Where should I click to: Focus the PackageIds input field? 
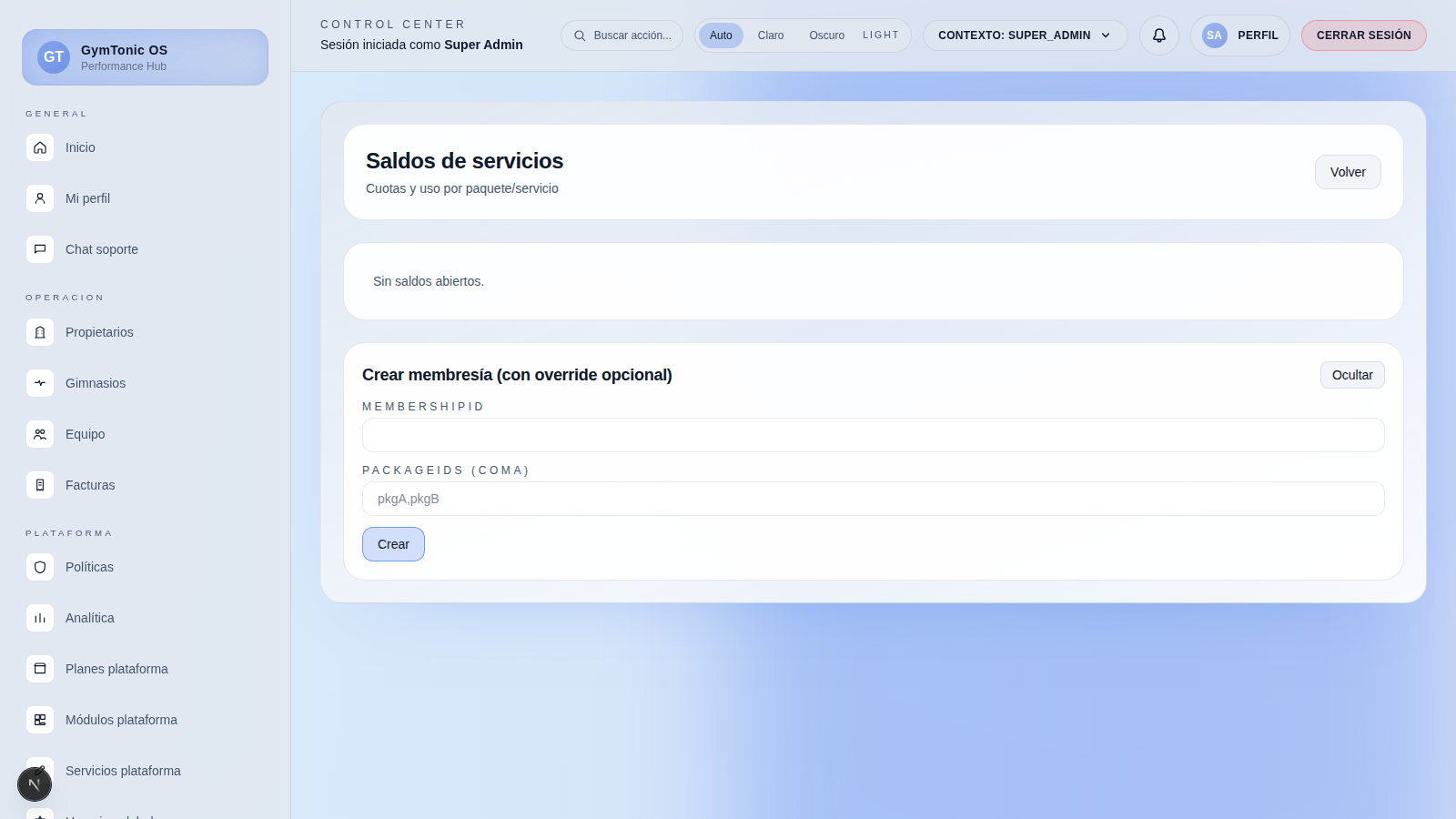(x=873, y=499)
